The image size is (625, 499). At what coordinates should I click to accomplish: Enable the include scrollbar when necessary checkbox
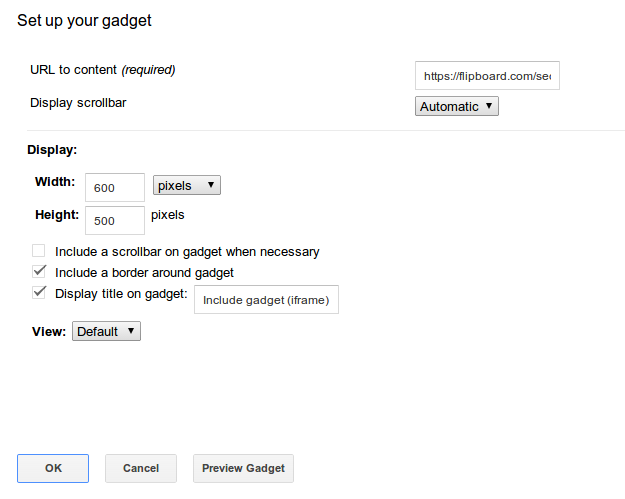tap(39, 251)
